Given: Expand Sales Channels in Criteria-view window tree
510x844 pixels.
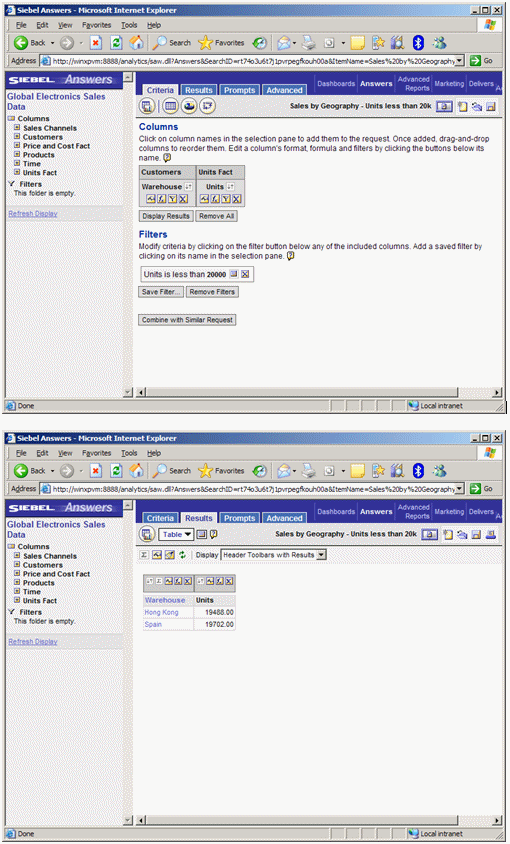Looking at the screenshot, I should [17, 128].
